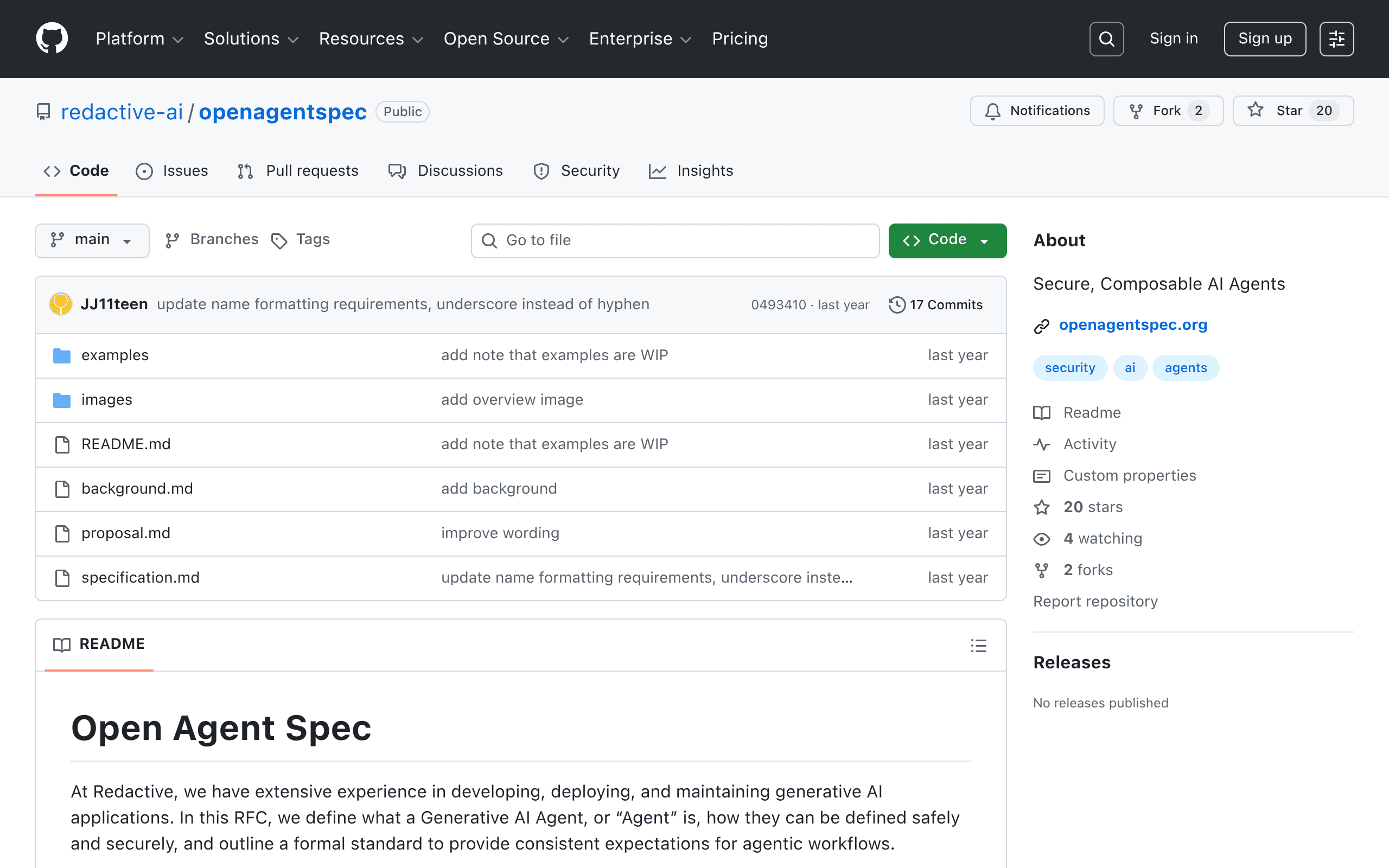Click the repository icon beside redactive-ai

point(43,111)
